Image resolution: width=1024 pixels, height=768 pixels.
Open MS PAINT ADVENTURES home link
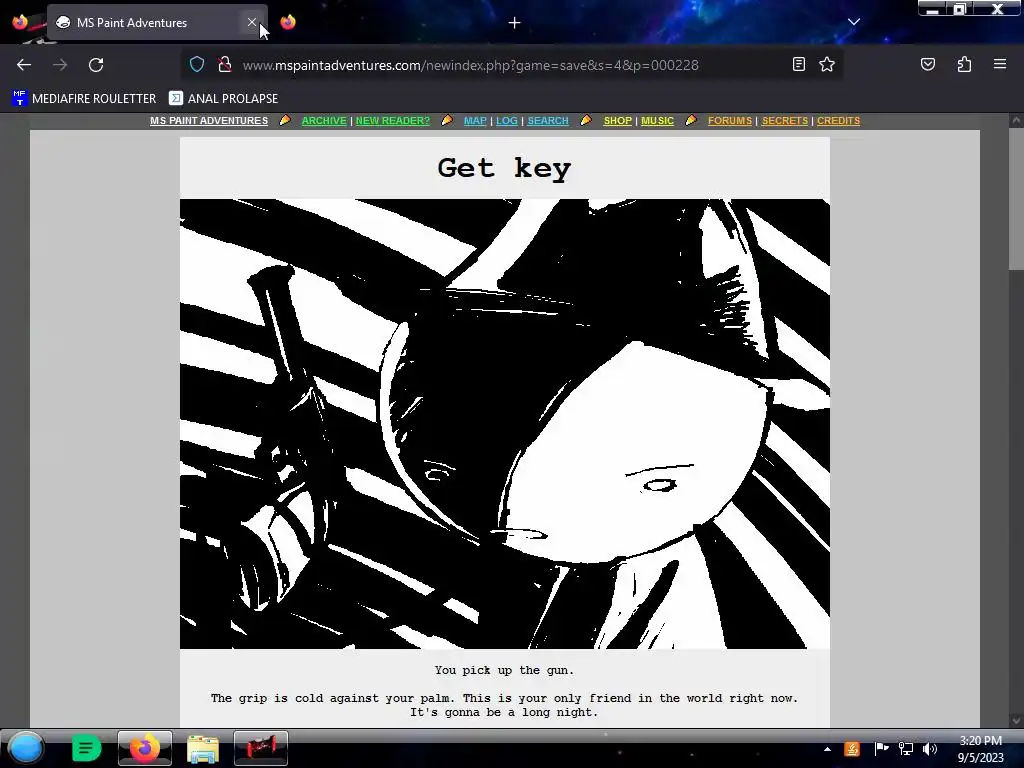pos(209,121)
